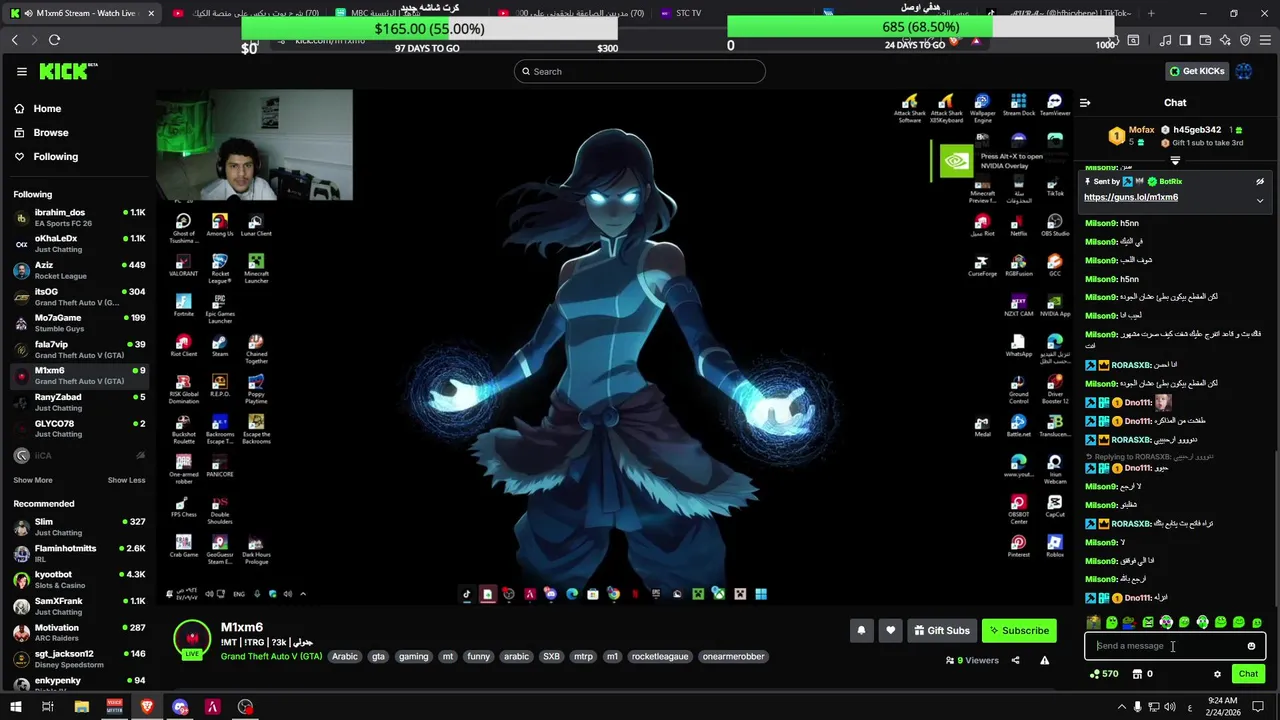This screenshot has width=1280, height=720.
Task: Toggle Brave sidebar panel
Action: [1185, 40]
